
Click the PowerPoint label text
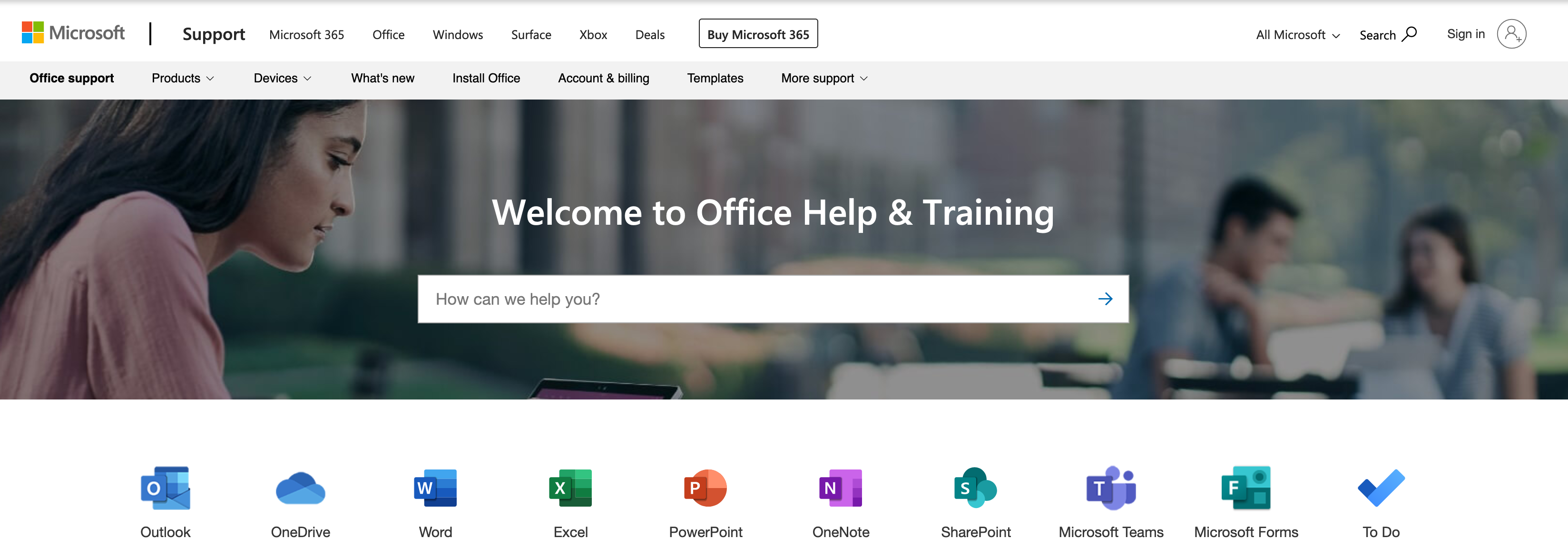tap(706, 532)
